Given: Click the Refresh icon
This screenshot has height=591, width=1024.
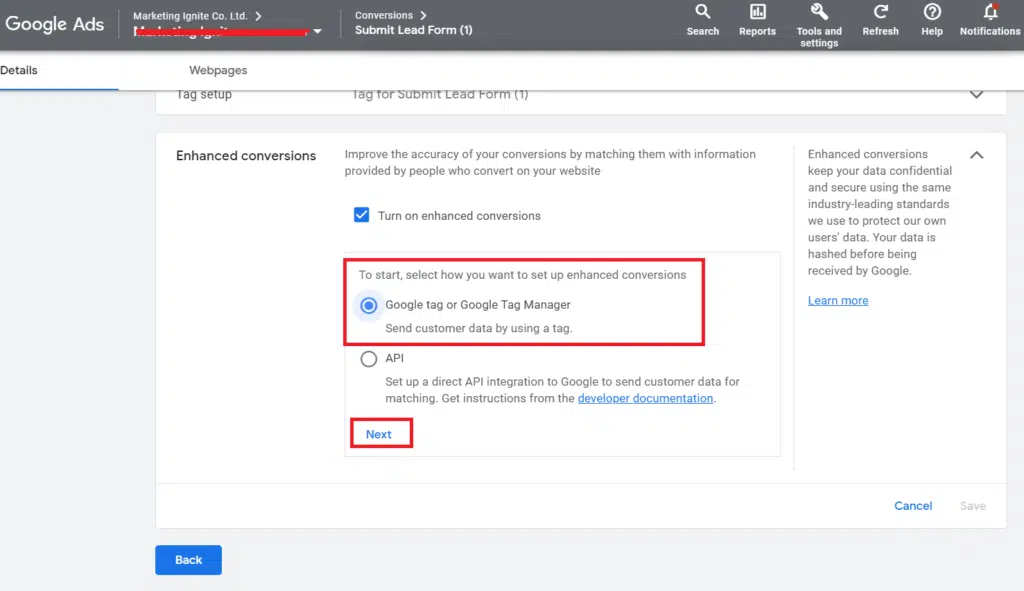Looking at the screenshot, I should [880, 13].
